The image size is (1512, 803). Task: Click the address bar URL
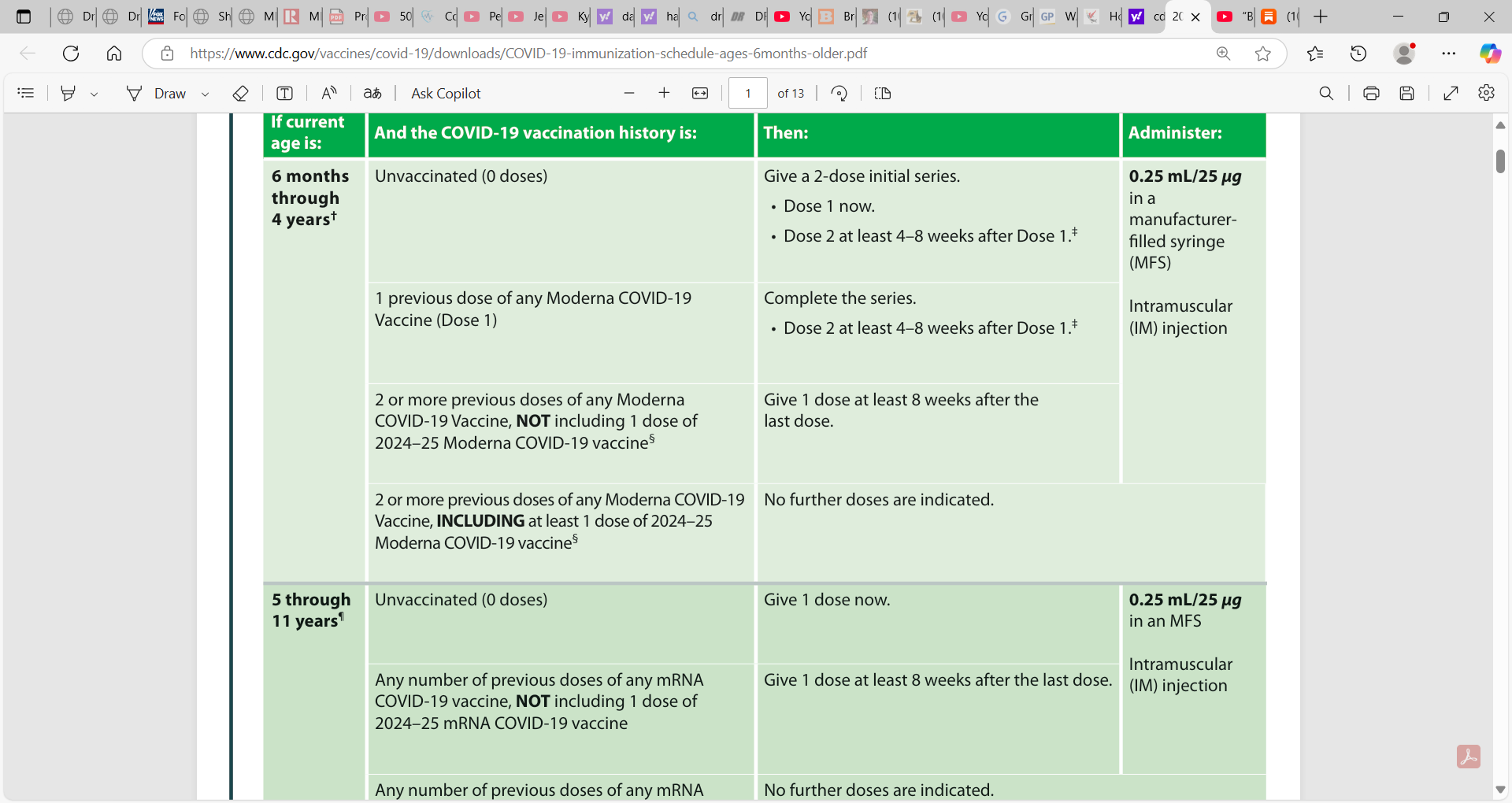(528, 54)
